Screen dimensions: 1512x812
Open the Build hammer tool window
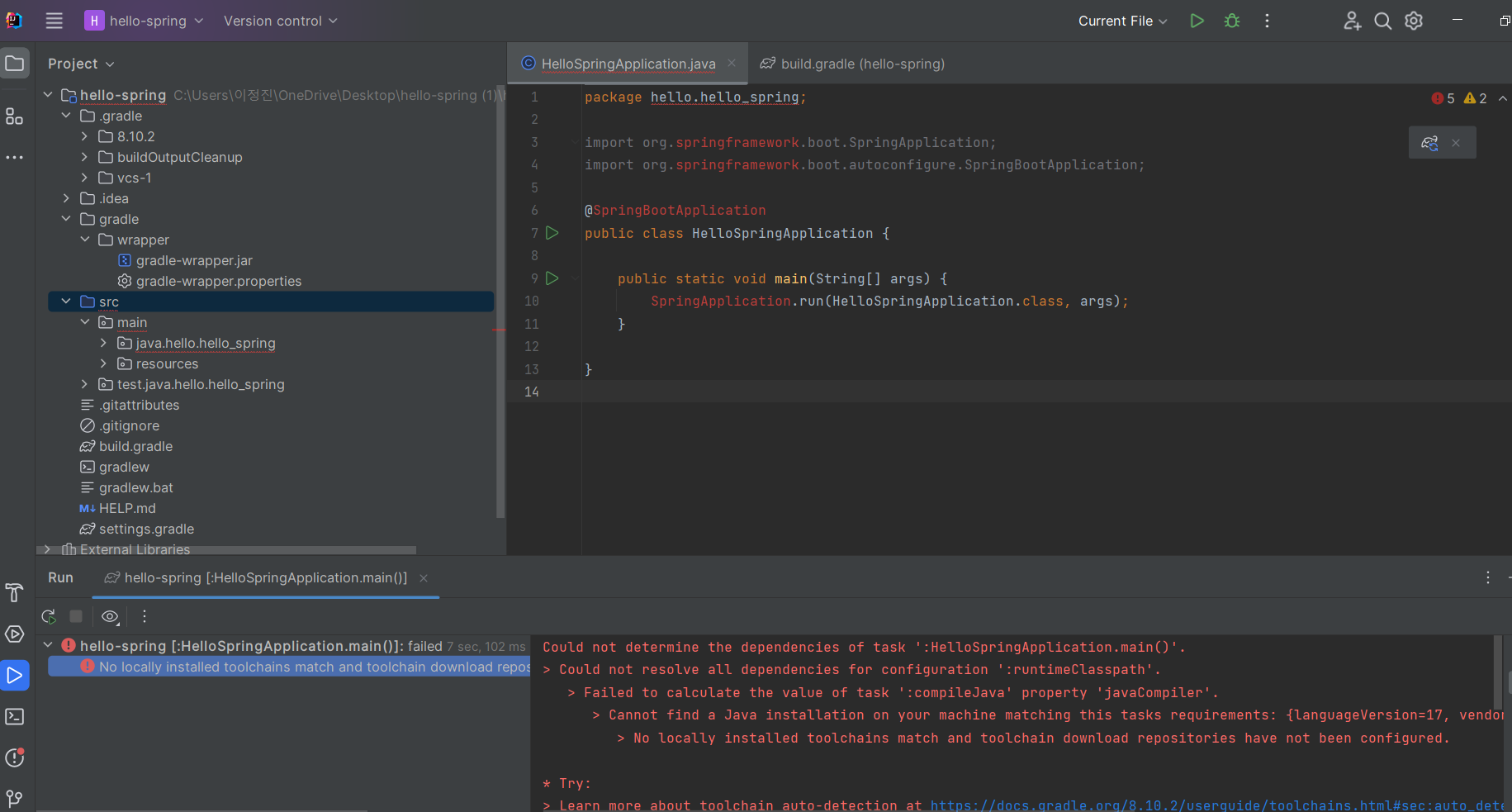(15, 592)
